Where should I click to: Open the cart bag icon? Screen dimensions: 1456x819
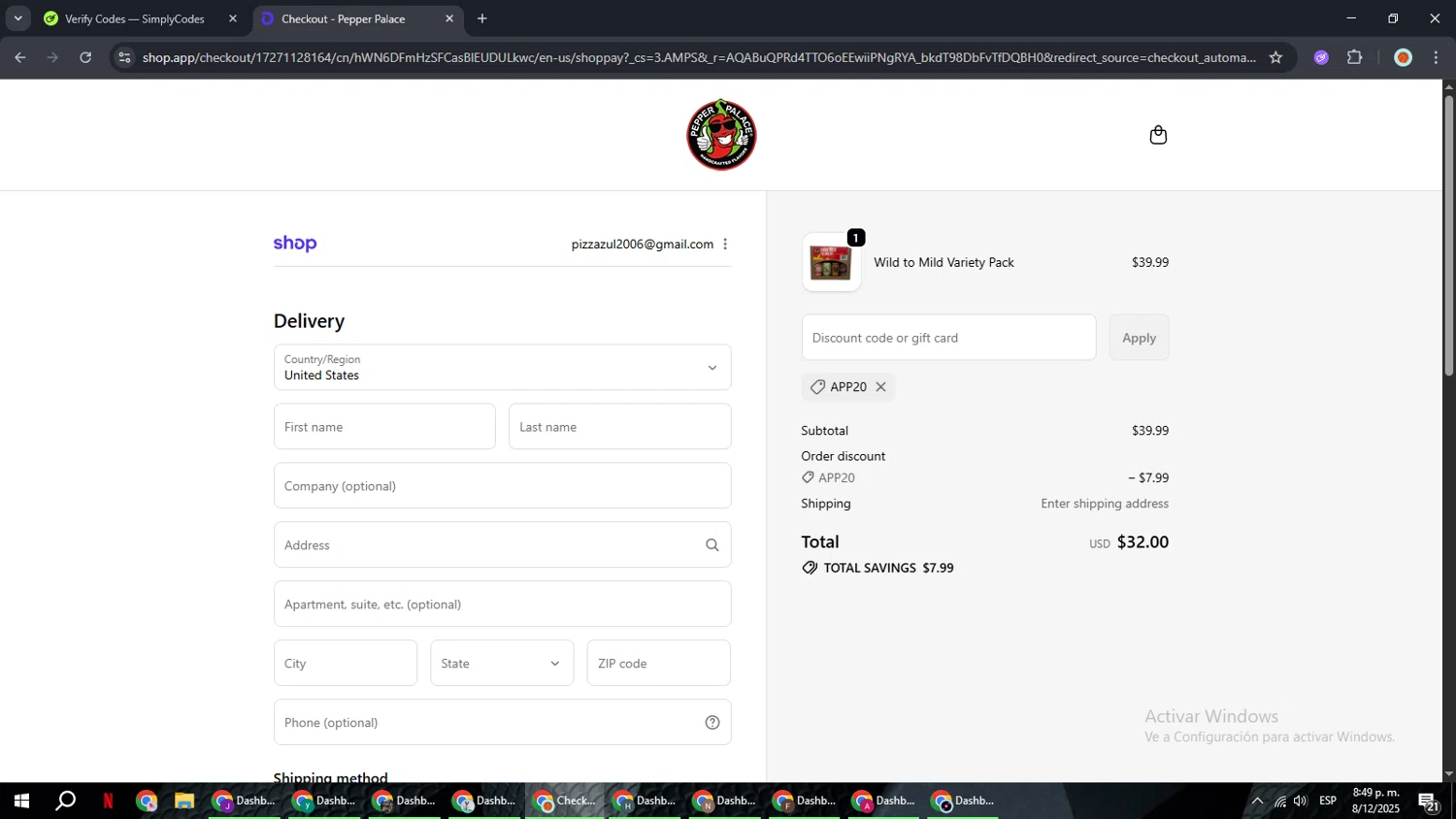coord(1158,135)
